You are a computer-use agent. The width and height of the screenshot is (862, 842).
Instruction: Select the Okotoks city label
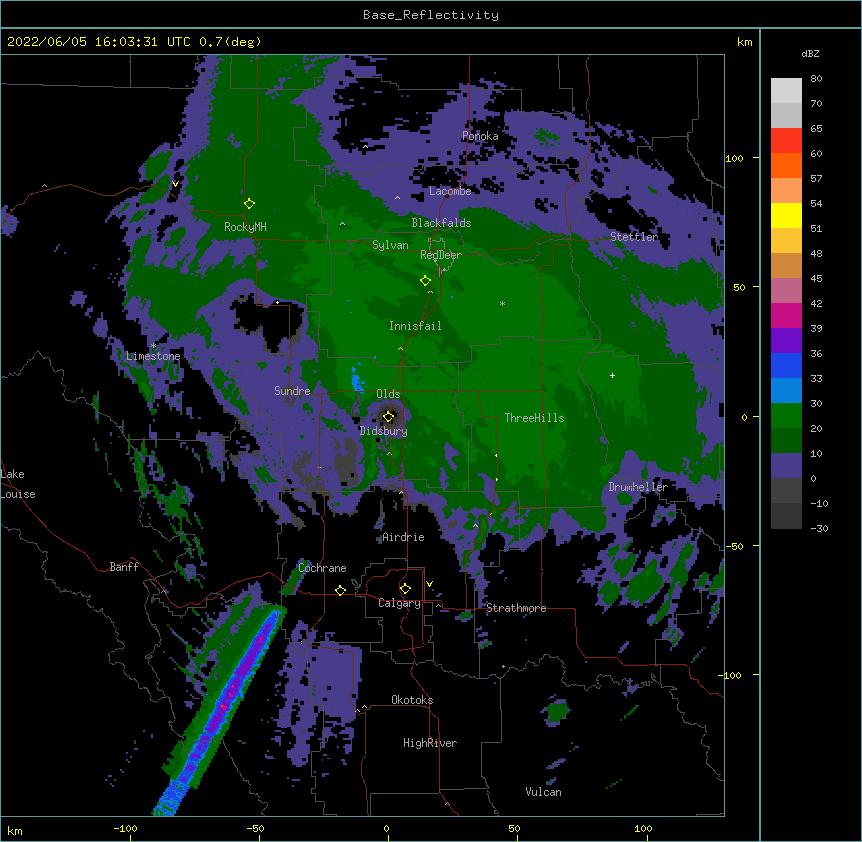pyautogui.click(x=412, y=700)
